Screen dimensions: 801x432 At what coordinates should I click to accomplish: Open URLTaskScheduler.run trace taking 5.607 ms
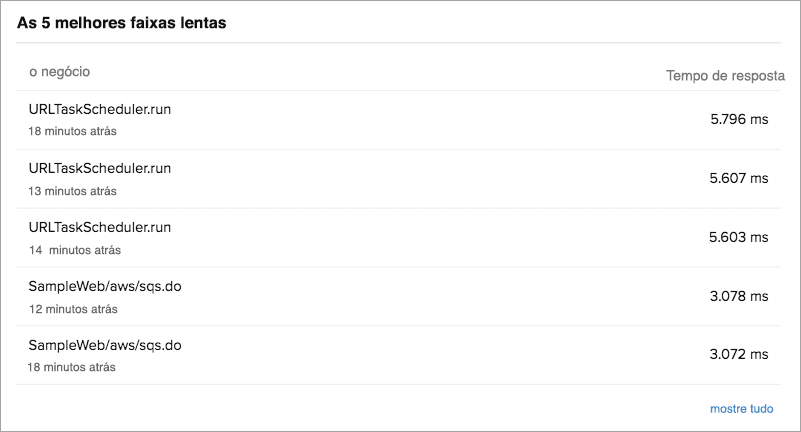[100, 168]
